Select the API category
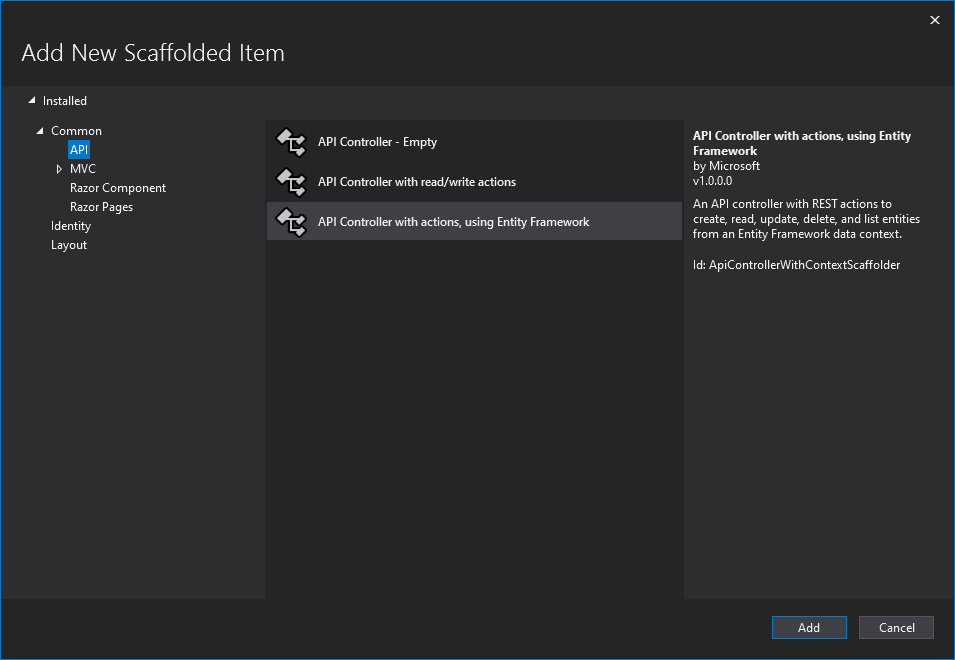 point(79,150)
